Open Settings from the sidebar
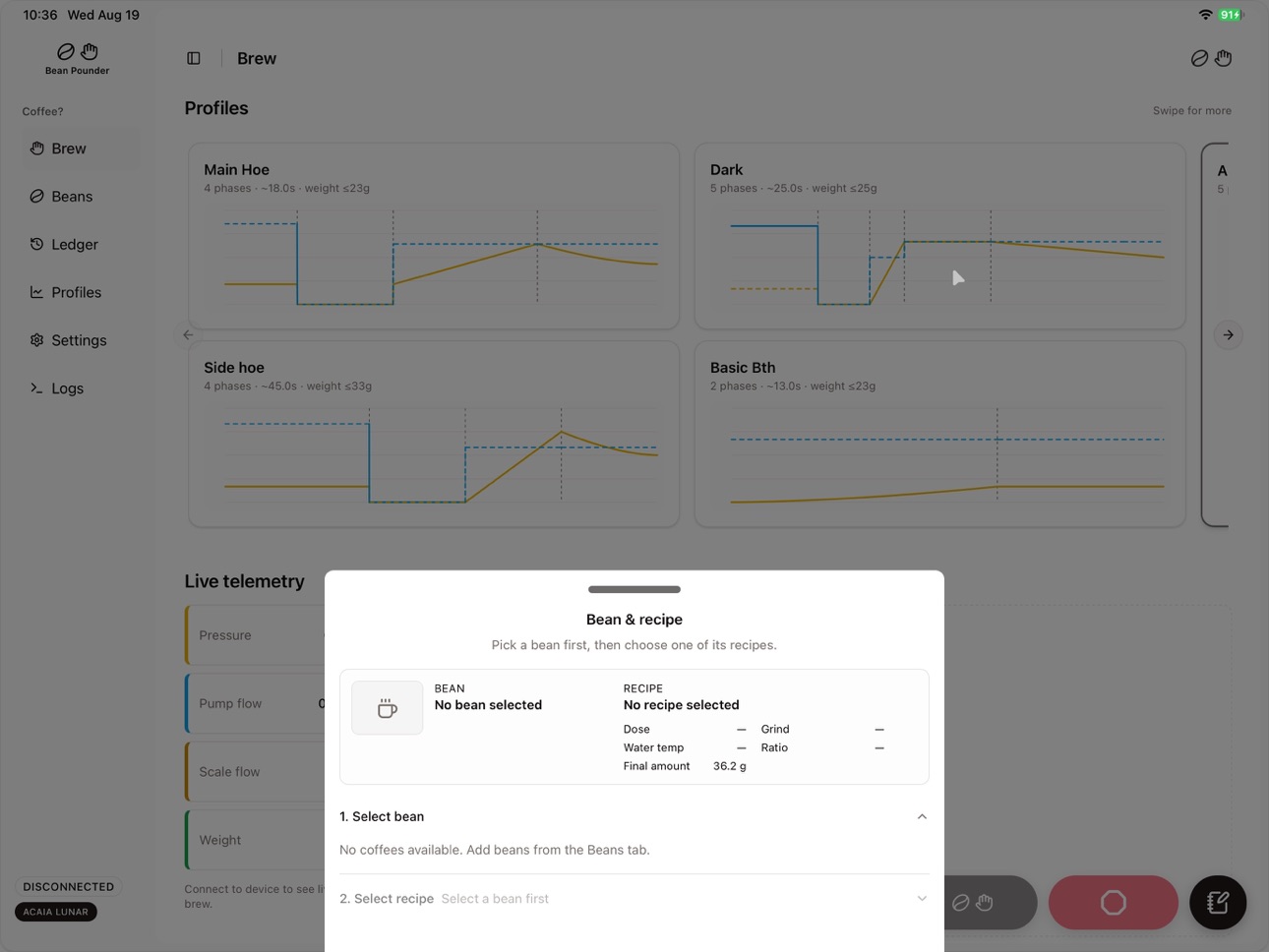This screenshot has height=952, width=1269. (81, 340)
